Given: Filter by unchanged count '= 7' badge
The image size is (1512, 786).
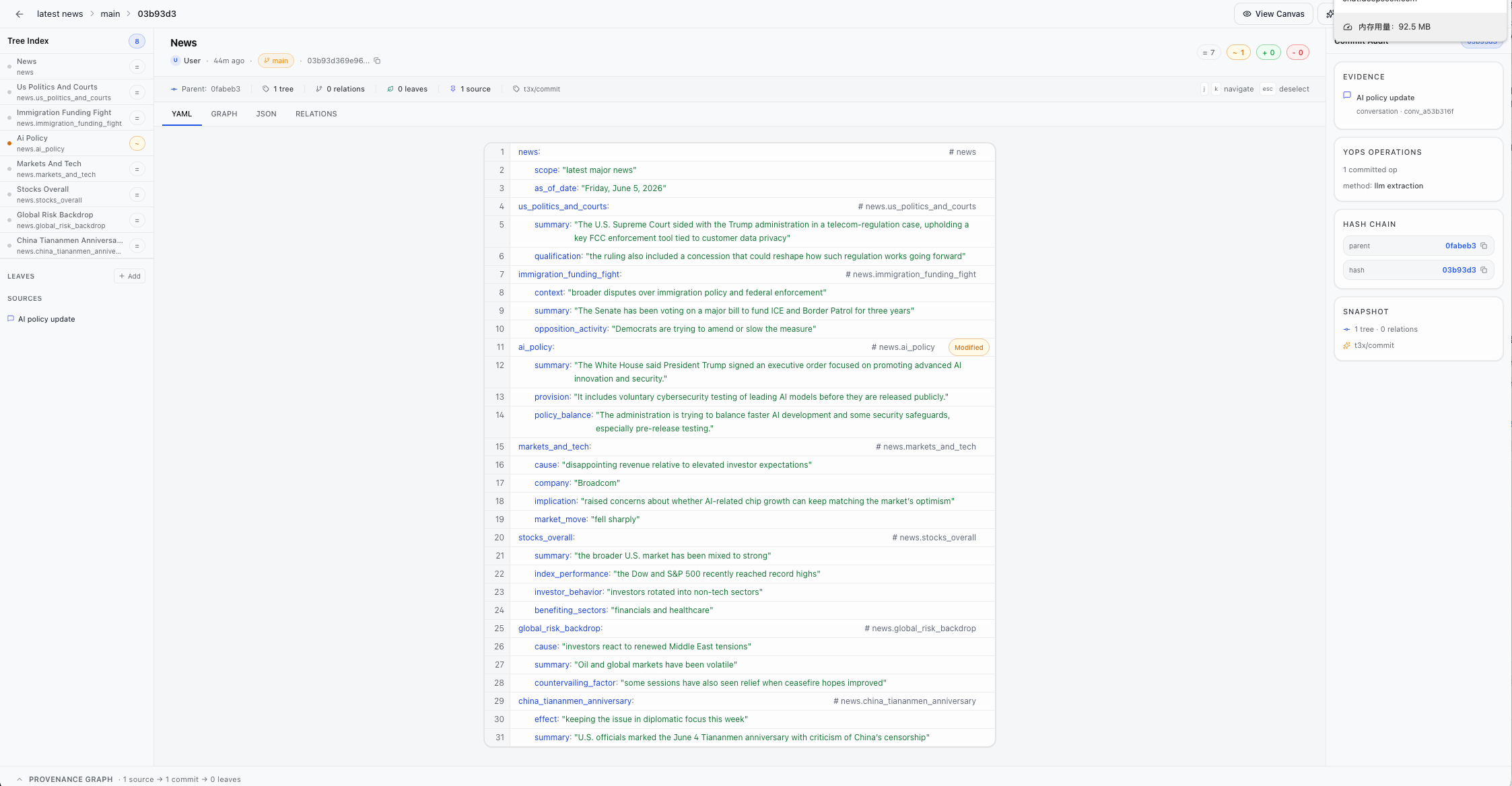Looking at the screenshot, I should (x=1209, y=52).
